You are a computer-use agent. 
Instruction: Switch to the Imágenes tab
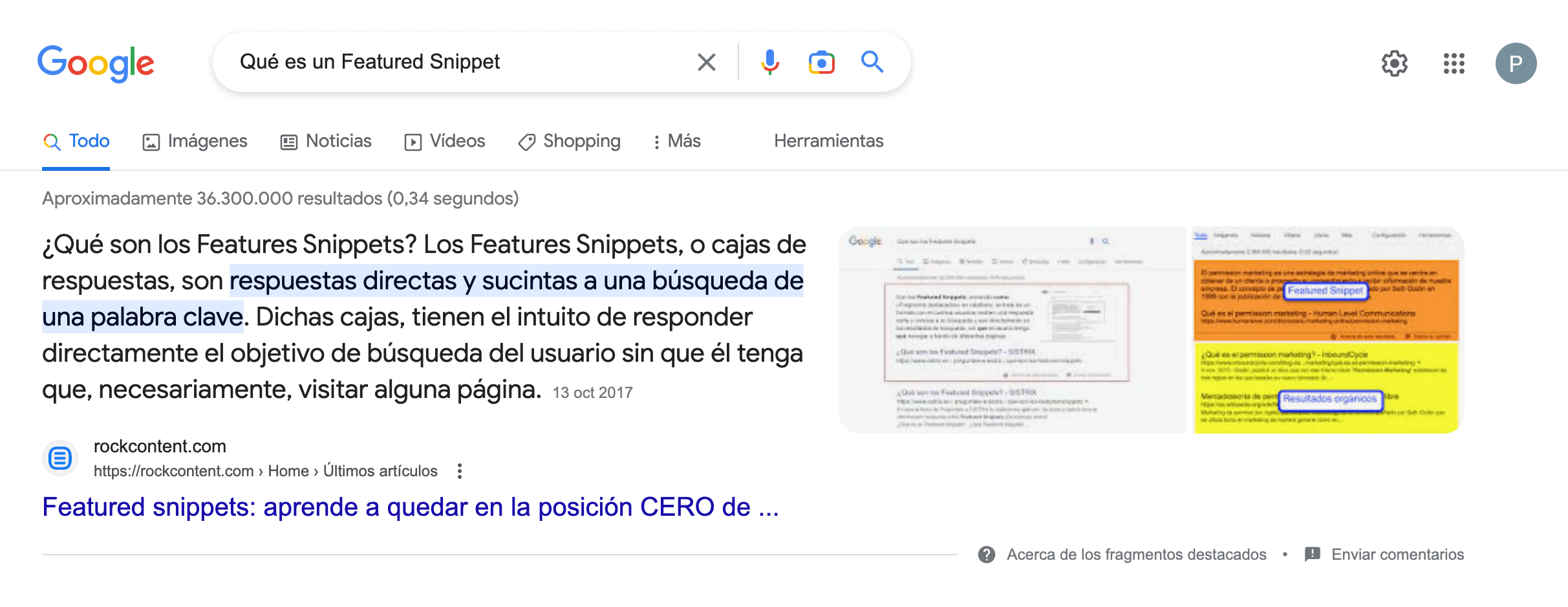195,141
